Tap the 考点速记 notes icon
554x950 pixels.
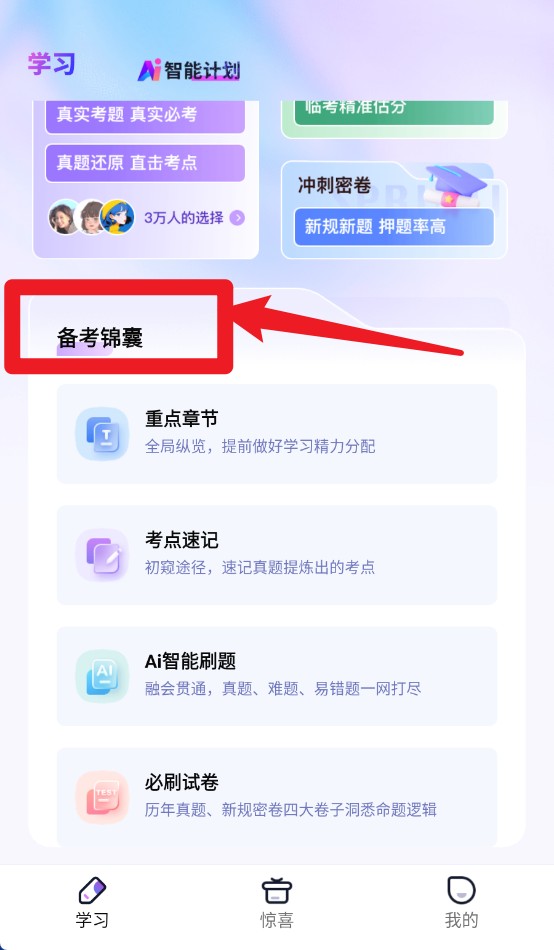tap(102, 555)
